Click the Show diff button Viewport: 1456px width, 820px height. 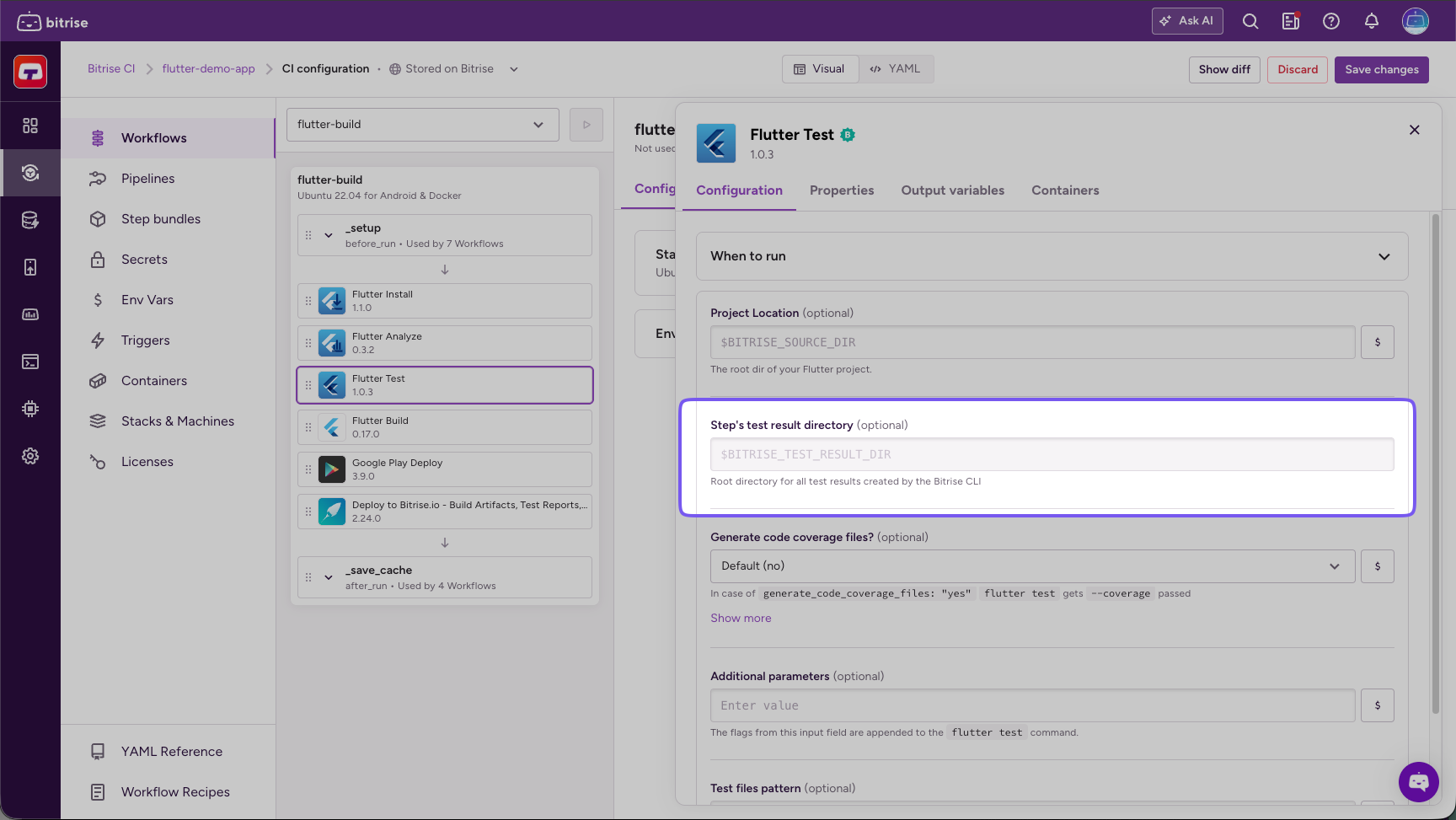1224,70
